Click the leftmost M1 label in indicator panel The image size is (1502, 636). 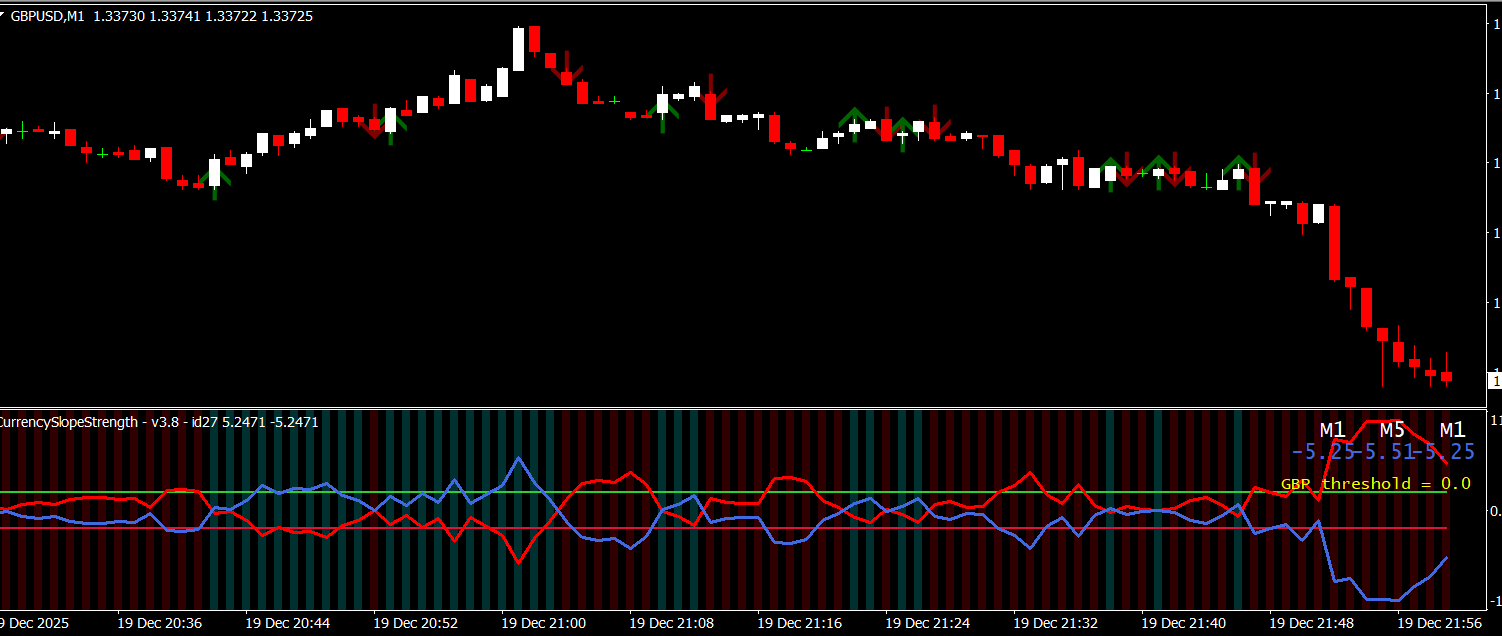click(x=1332, y=430)
